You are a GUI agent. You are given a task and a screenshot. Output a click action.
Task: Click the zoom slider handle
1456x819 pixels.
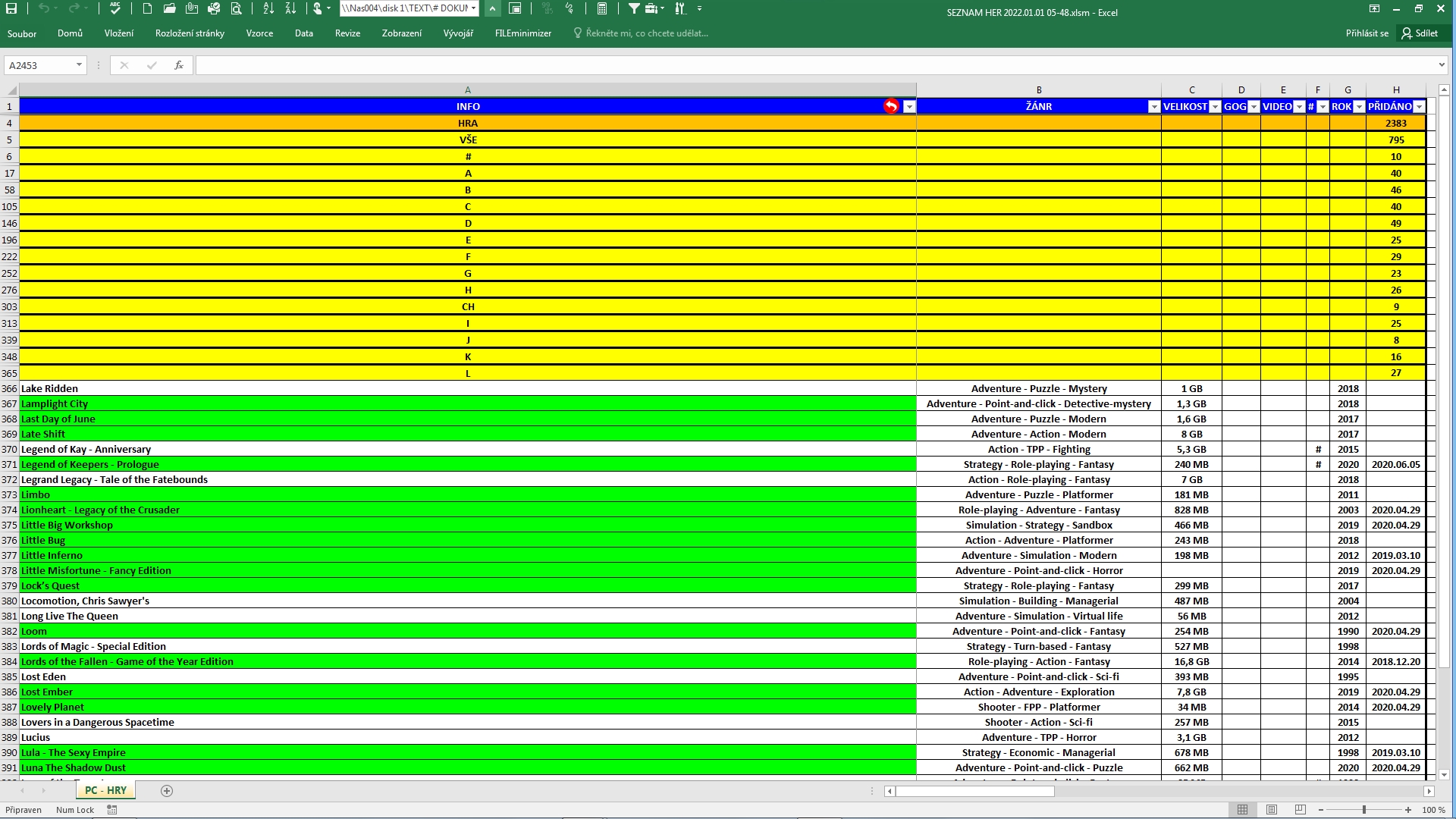coord(1364,810)
